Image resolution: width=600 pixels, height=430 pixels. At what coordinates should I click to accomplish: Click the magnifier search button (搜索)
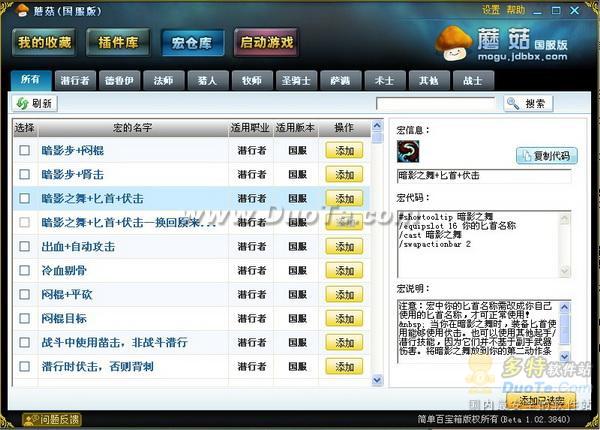(527, 103)
